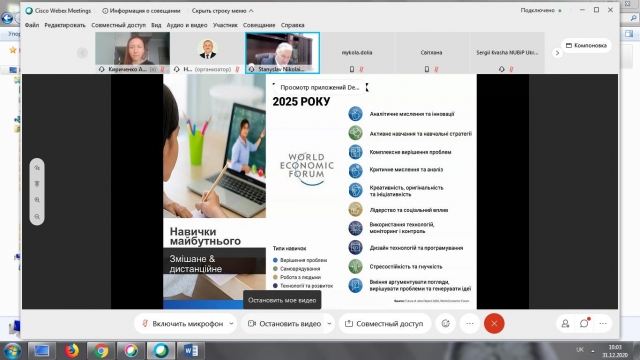Select Stanyslav Nikolai video thumbnail

point(282,53)
